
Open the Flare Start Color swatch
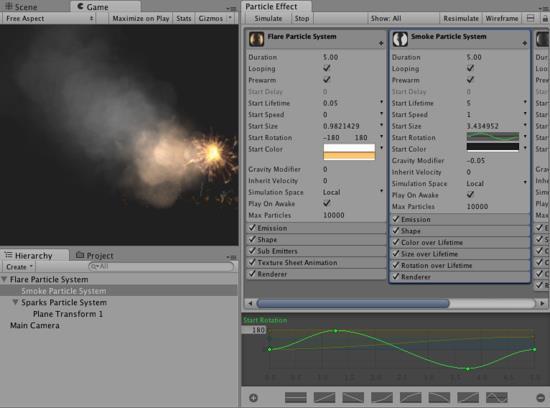(349, 152)
